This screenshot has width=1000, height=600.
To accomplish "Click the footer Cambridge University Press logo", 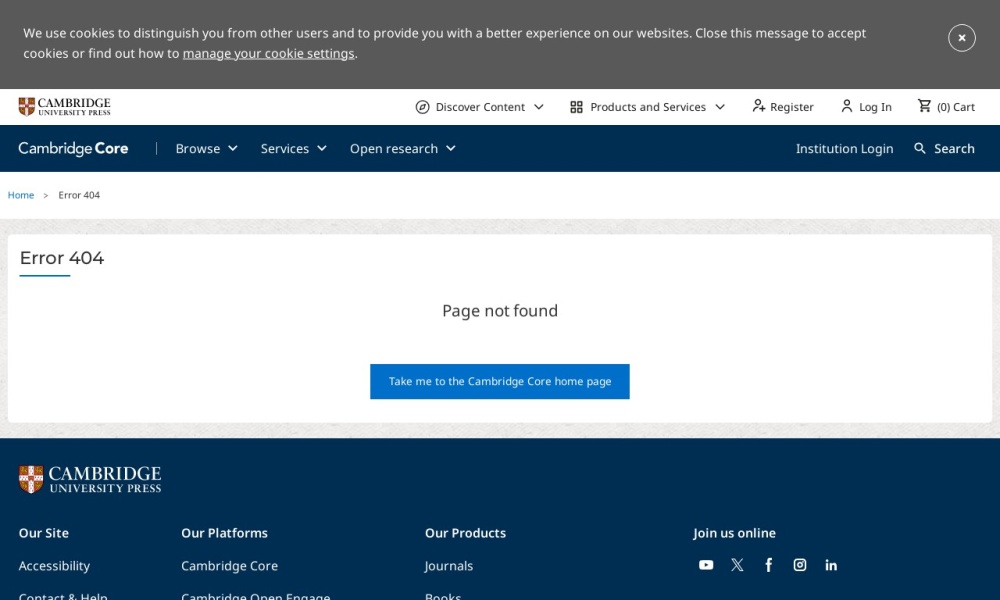I will point(90,479).
